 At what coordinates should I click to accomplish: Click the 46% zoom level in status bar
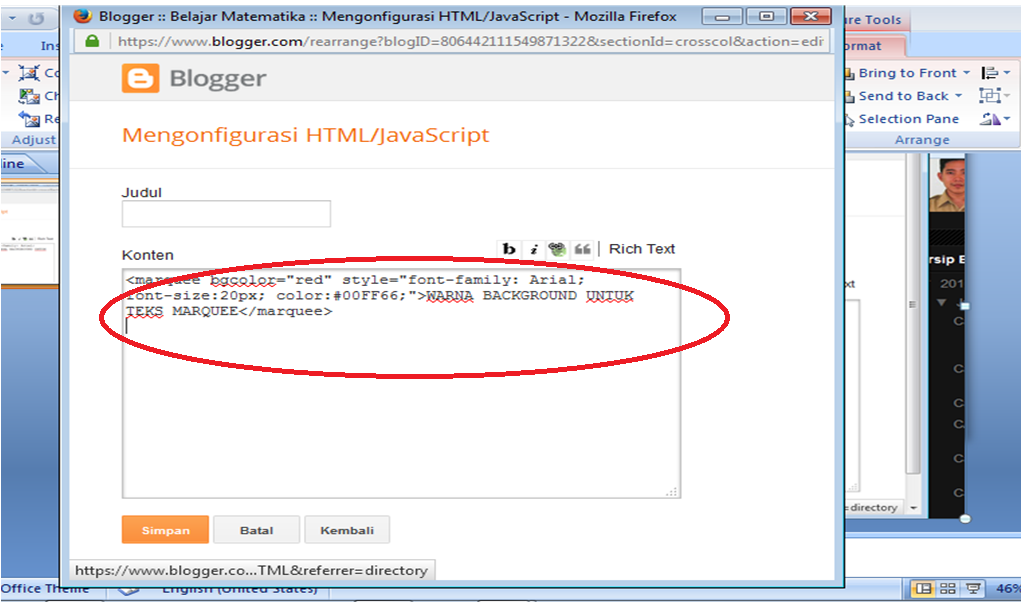(1008, 589)
